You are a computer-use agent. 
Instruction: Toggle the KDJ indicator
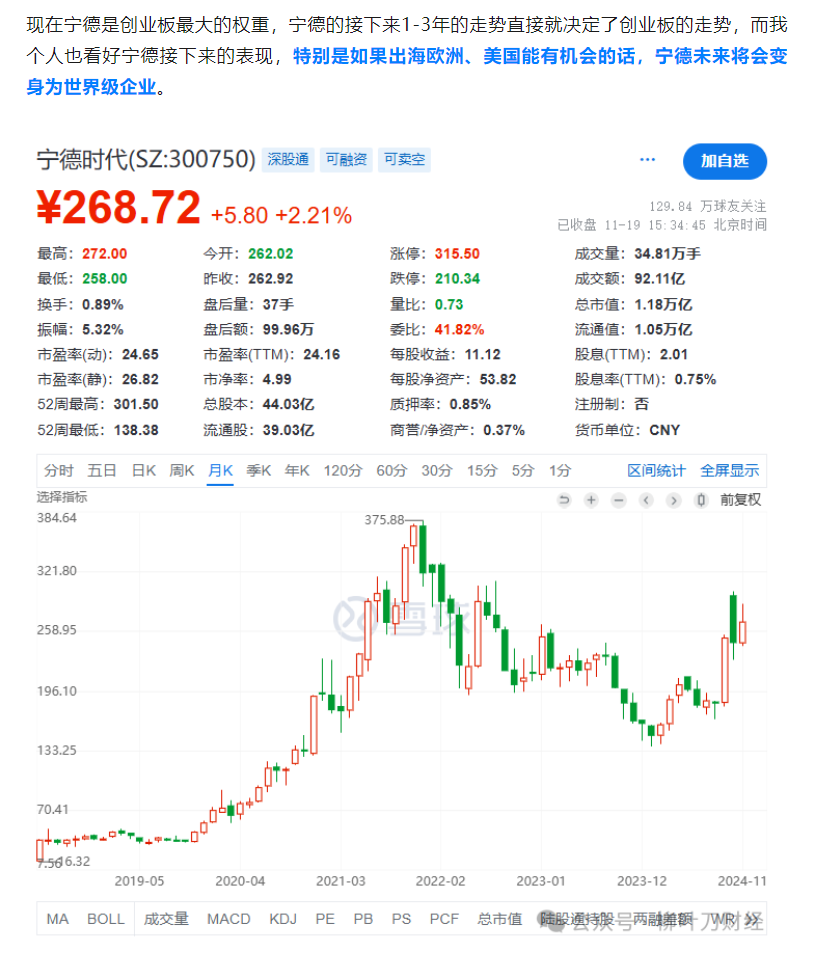[283, 919]
